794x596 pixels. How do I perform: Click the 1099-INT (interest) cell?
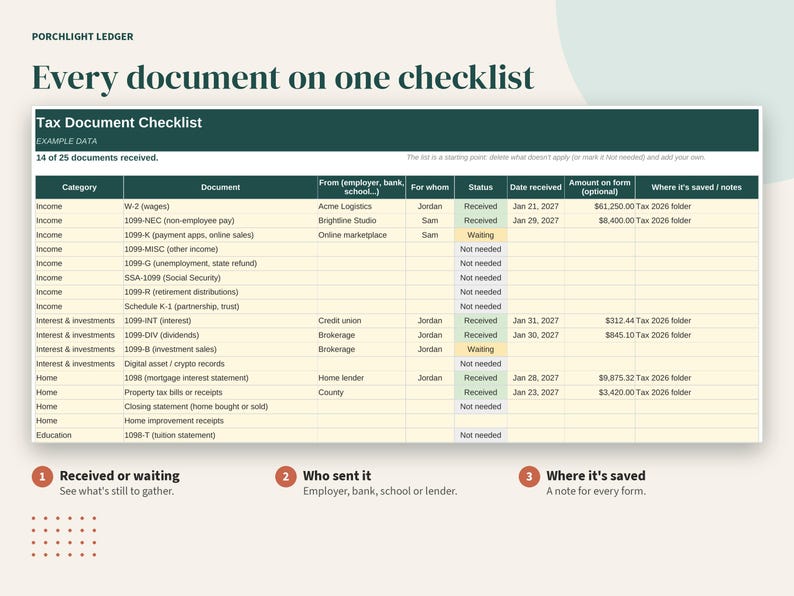(220, 321)
